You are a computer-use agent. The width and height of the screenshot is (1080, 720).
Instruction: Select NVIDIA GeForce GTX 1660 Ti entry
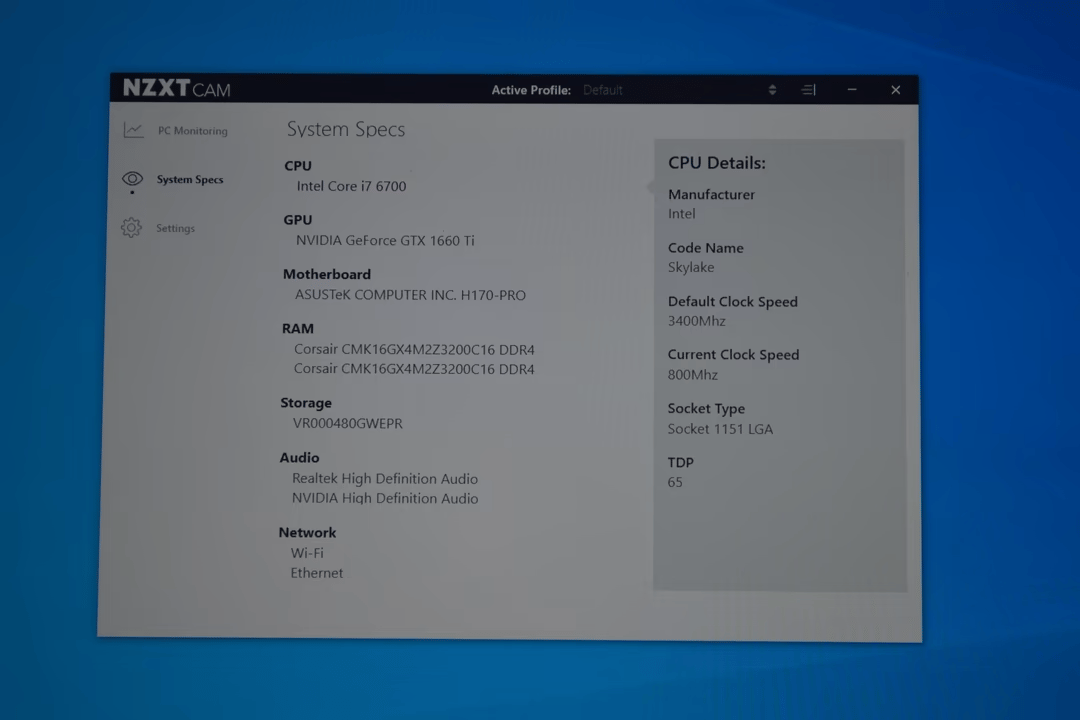click(385, 240)
